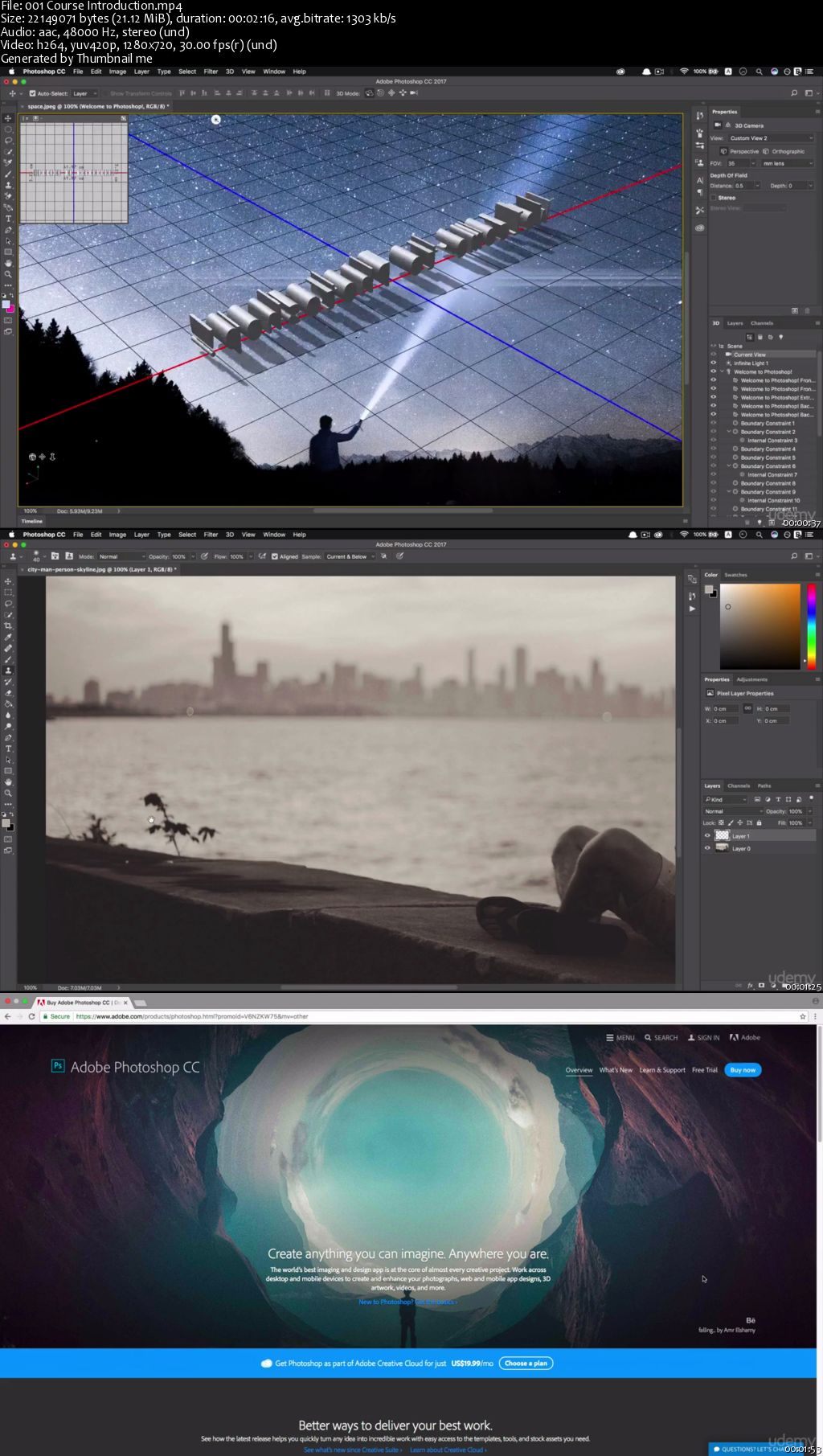The image size is (823, 1456).
Task: Filter the 3D panel by meshes icon
Action: [760, 337]
